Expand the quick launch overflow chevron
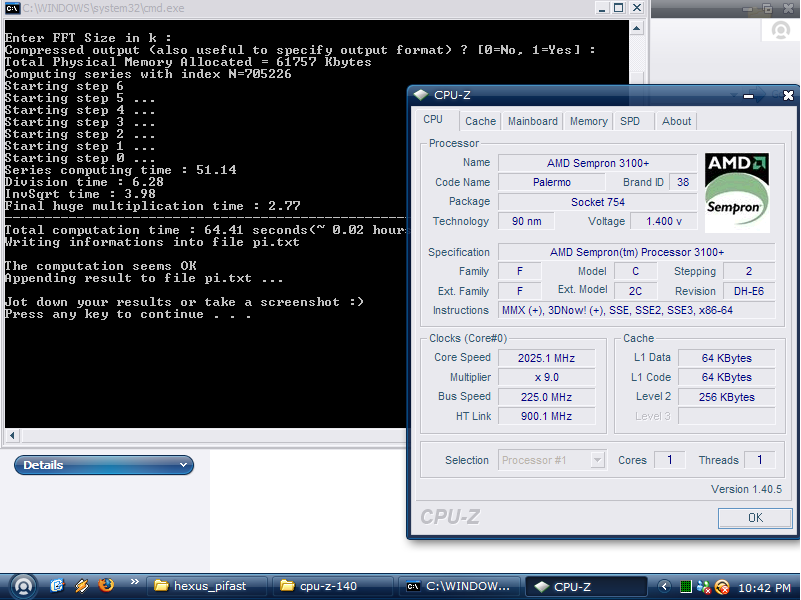The image size is (801, 600). coord(134,582)
